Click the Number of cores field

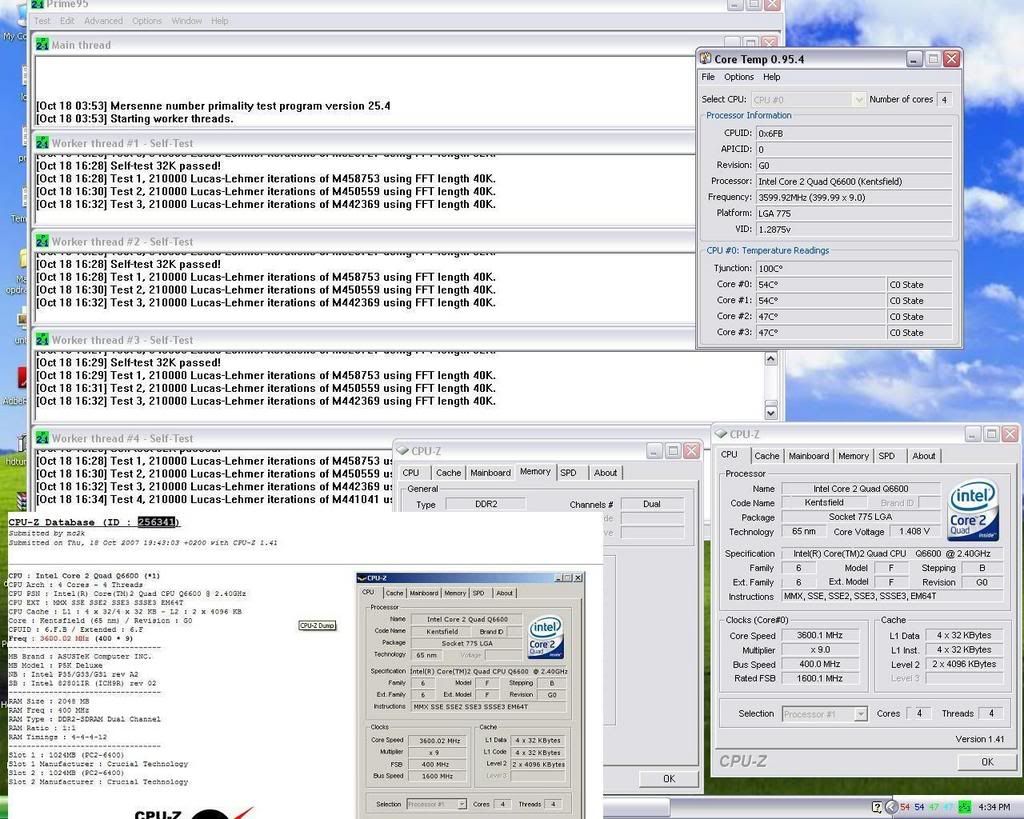944,99
